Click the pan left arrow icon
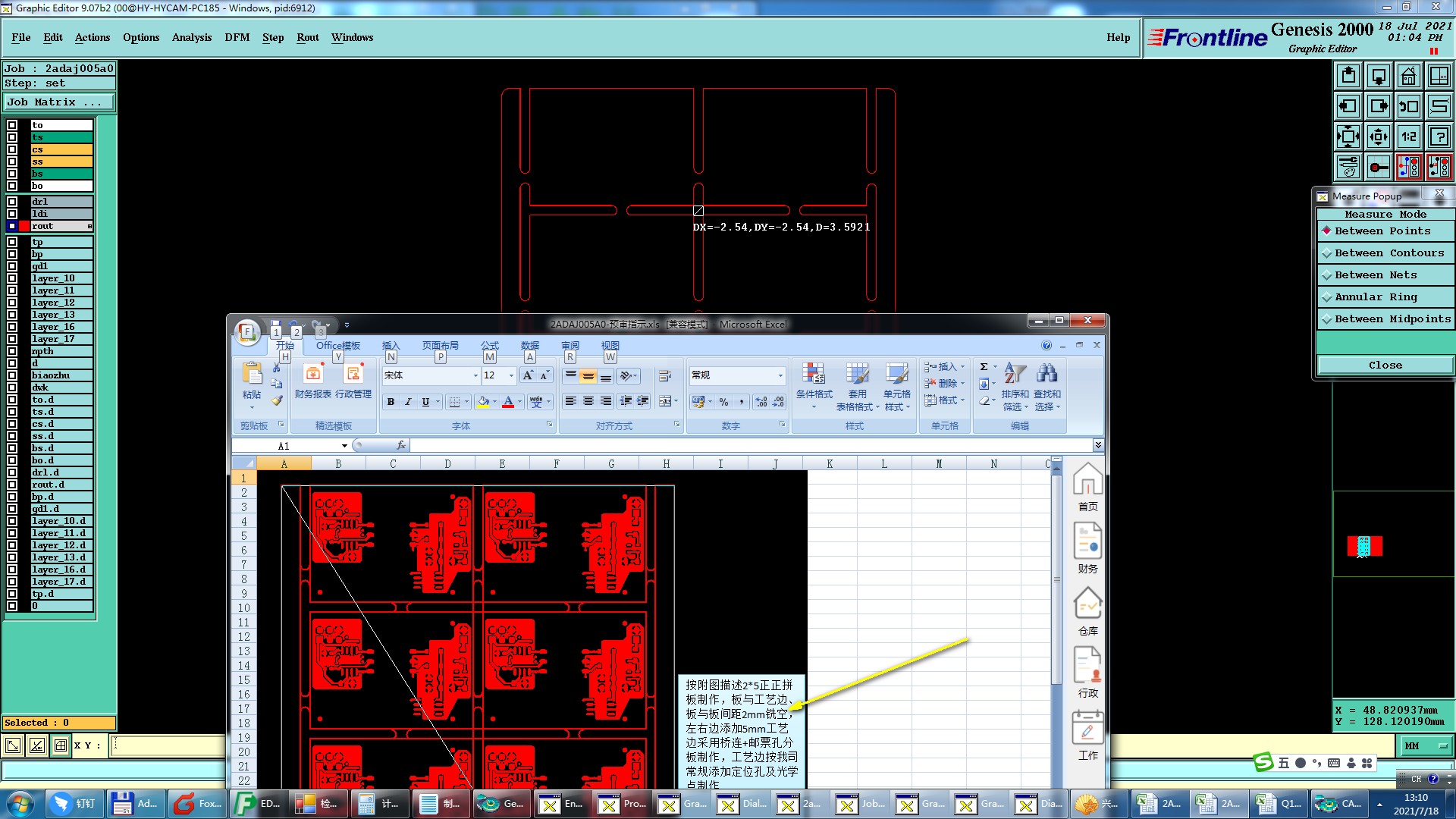1456x819 pixels. point(1348,106)
